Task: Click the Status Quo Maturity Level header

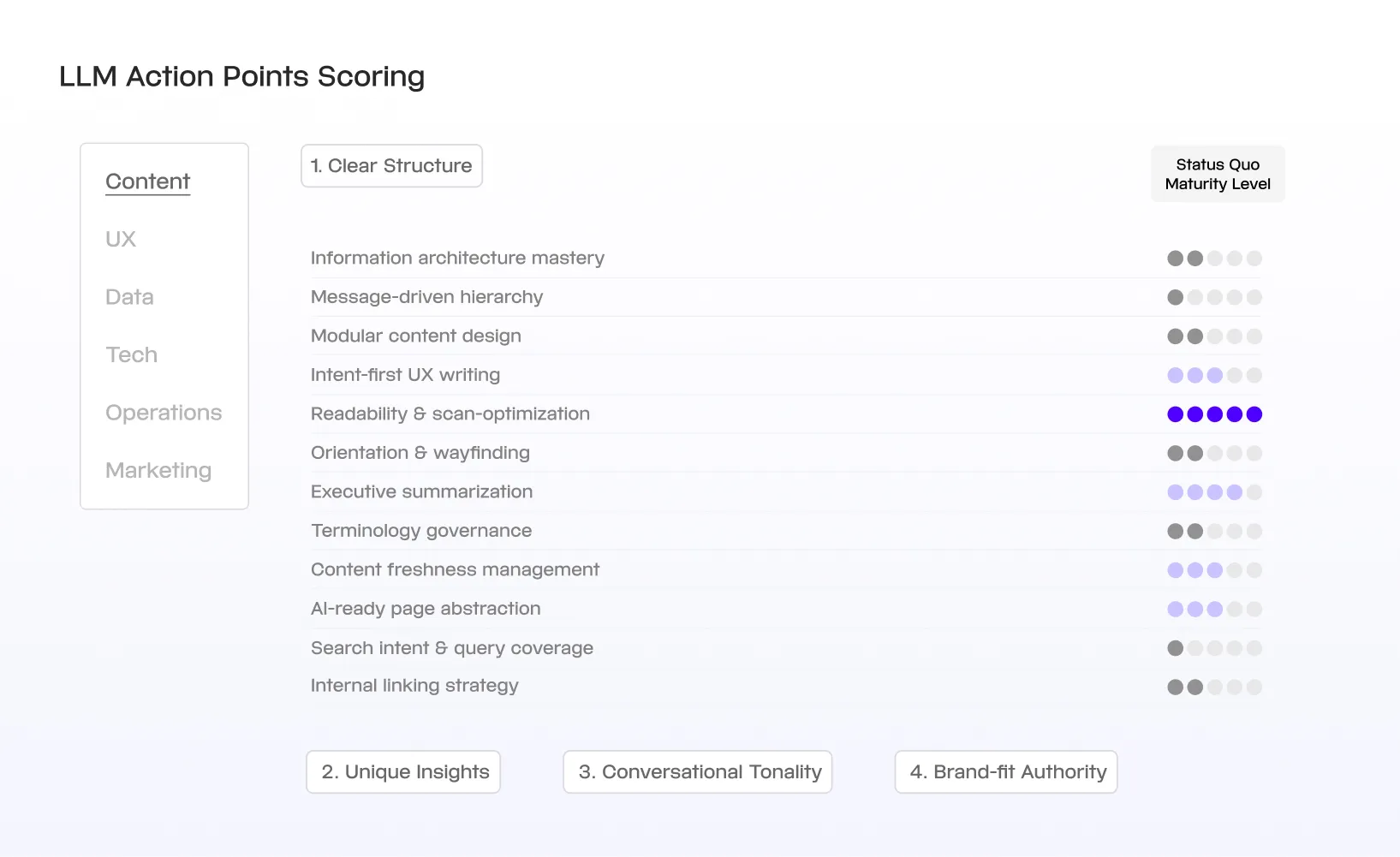Action: pos(1218,174)
